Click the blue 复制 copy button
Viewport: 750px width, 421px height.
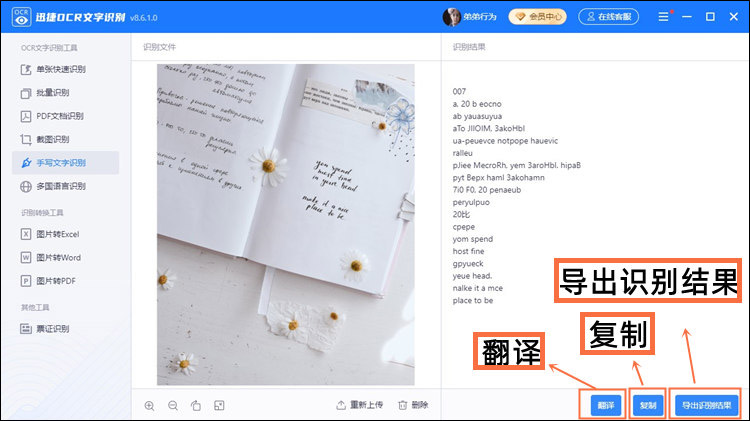[x=648, y=405]
